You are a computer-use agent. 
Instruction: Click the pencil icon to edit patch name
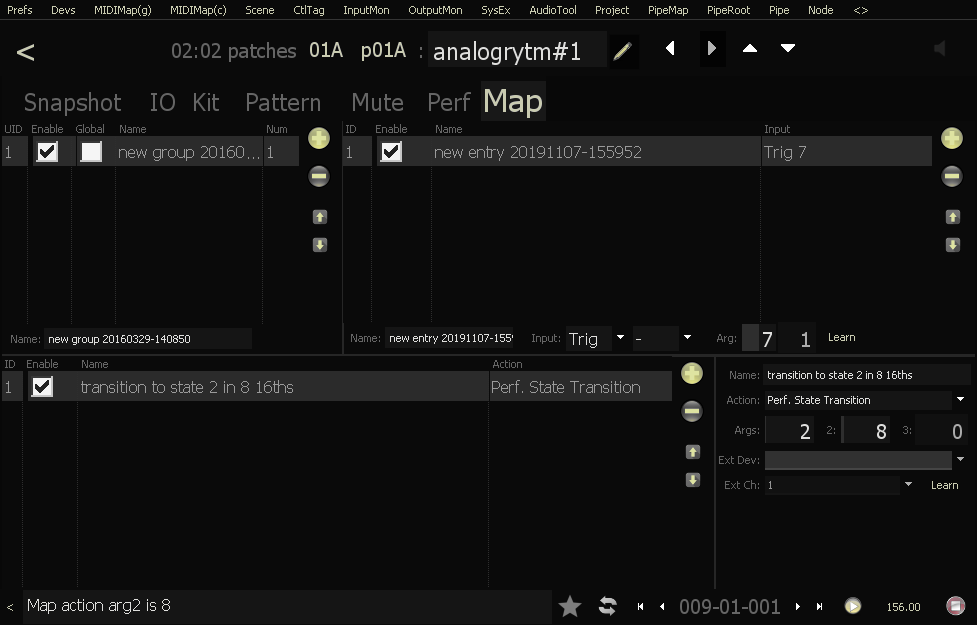click(622, 51)
